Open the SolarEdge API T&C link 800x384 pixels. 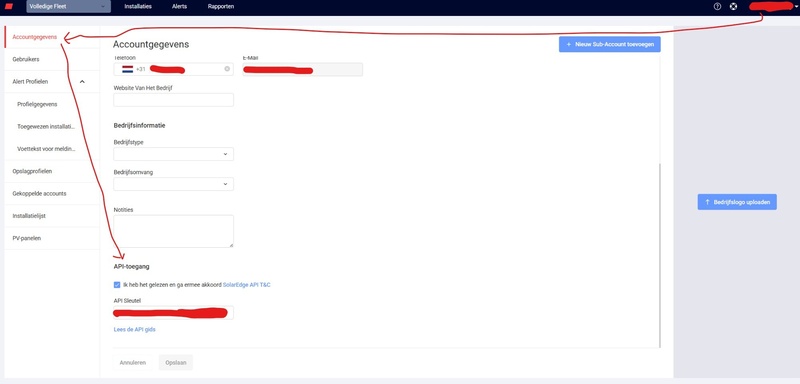pyautogui.click(x=246, y=285)
